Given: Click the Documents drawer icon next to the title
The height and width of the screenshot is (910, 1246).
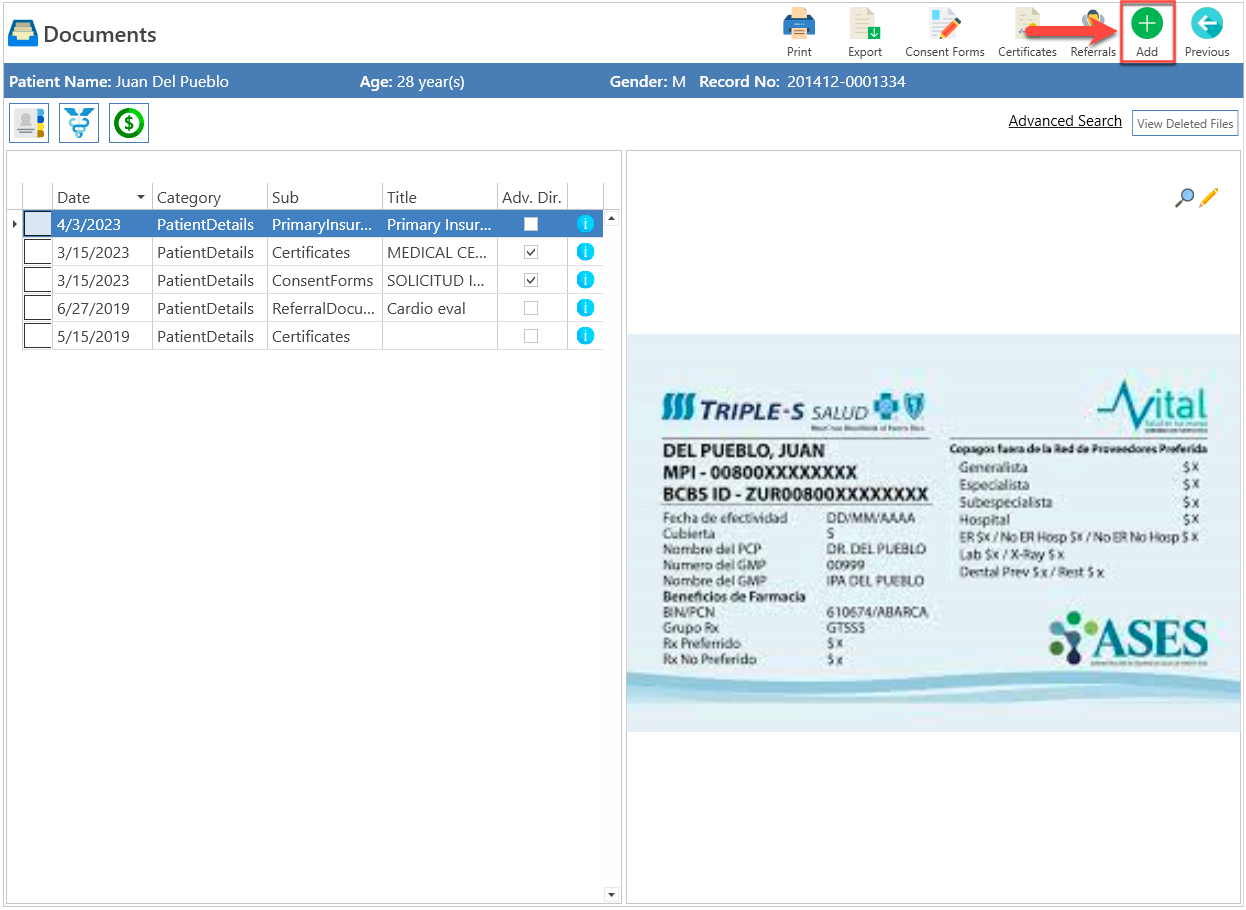Looking at the screenshot, I should (x=23, y=34).
